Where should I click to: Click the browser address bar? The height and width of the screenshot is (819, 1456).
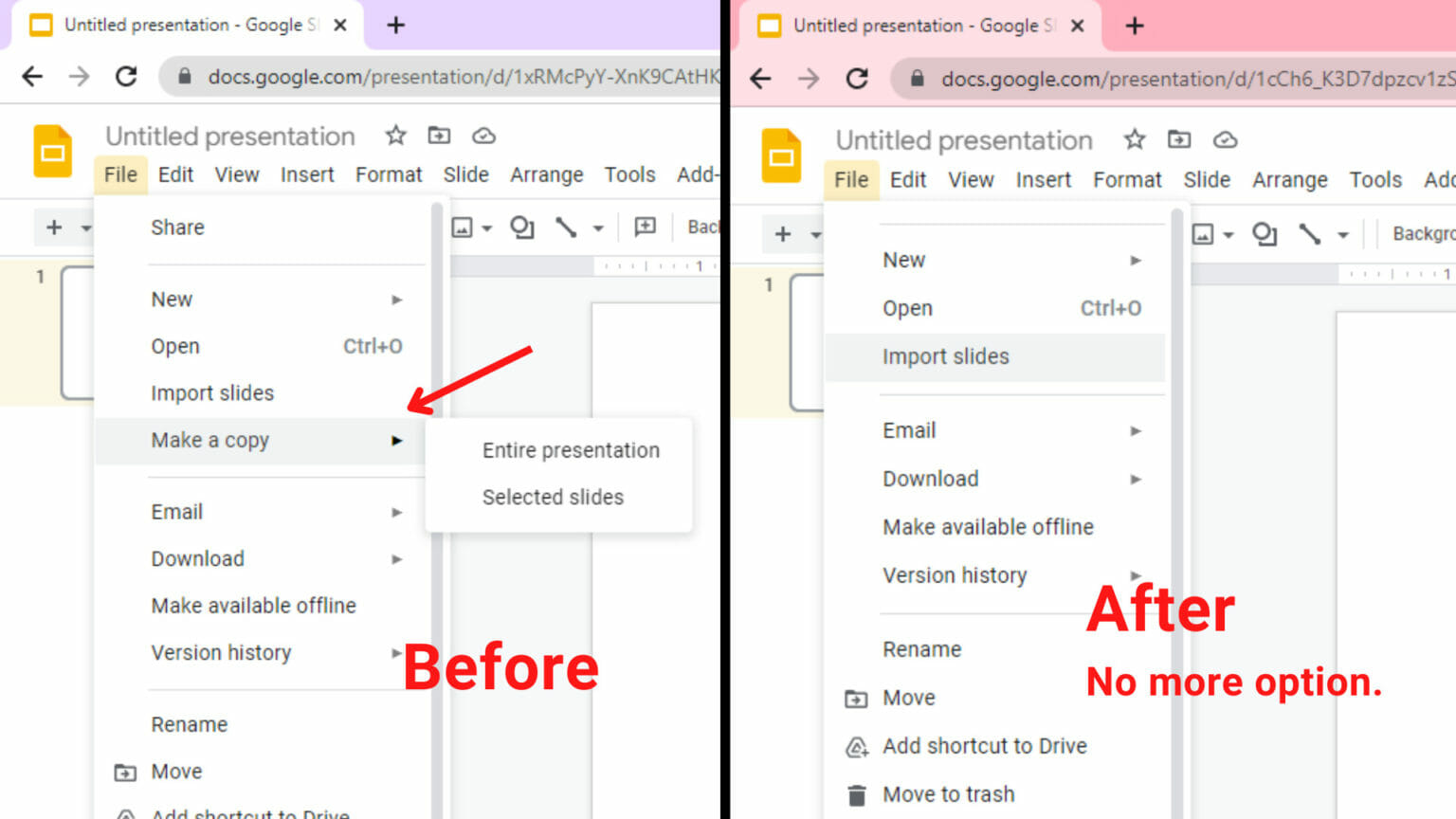click(427, 77)
